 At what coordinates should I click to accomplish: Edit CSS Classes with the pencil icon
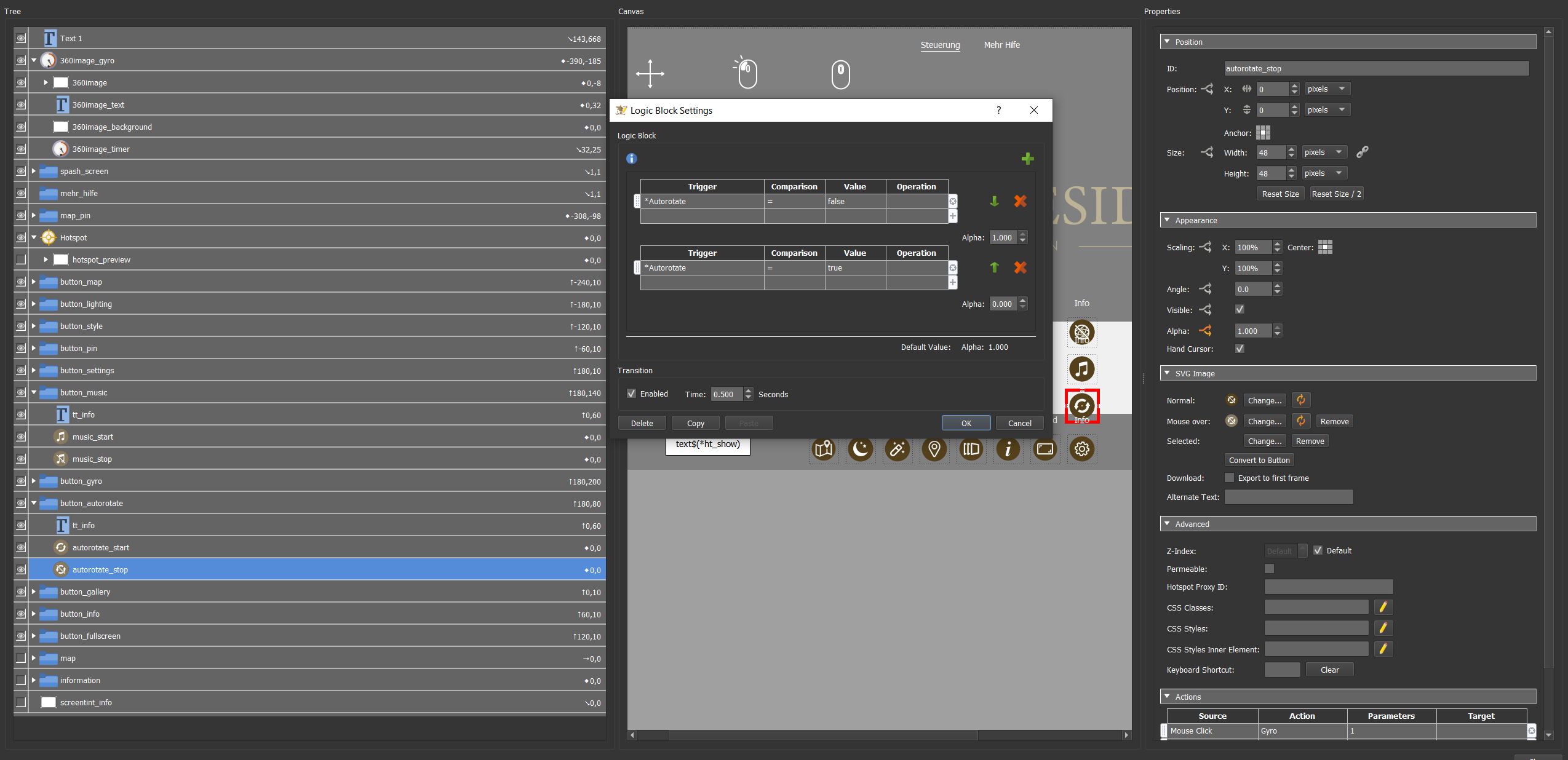(x=1383, y=608)
